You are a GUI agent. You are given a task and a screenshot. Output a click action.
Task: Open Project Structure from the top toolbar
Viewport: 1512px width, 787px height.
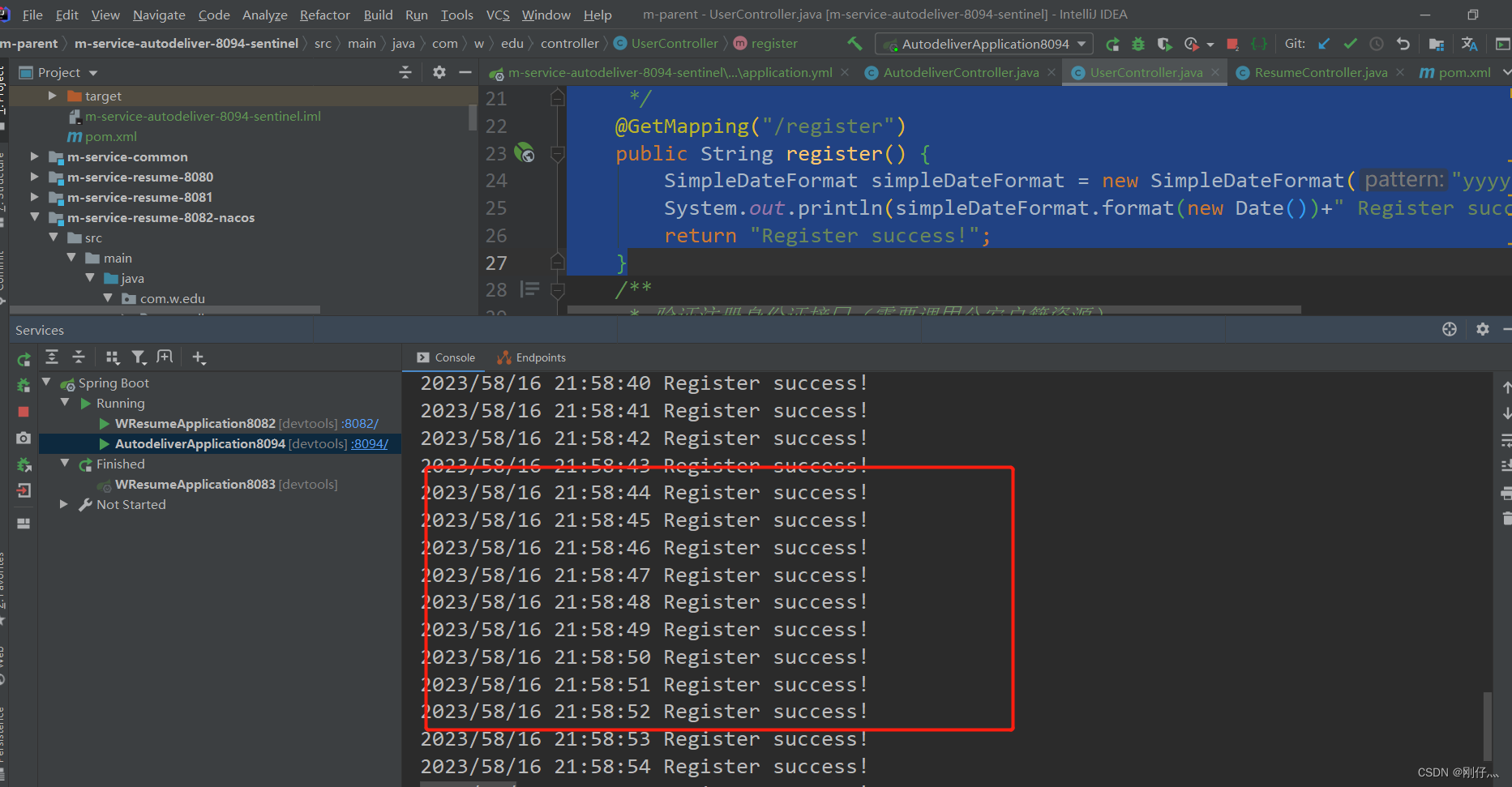coord(1437,44)
